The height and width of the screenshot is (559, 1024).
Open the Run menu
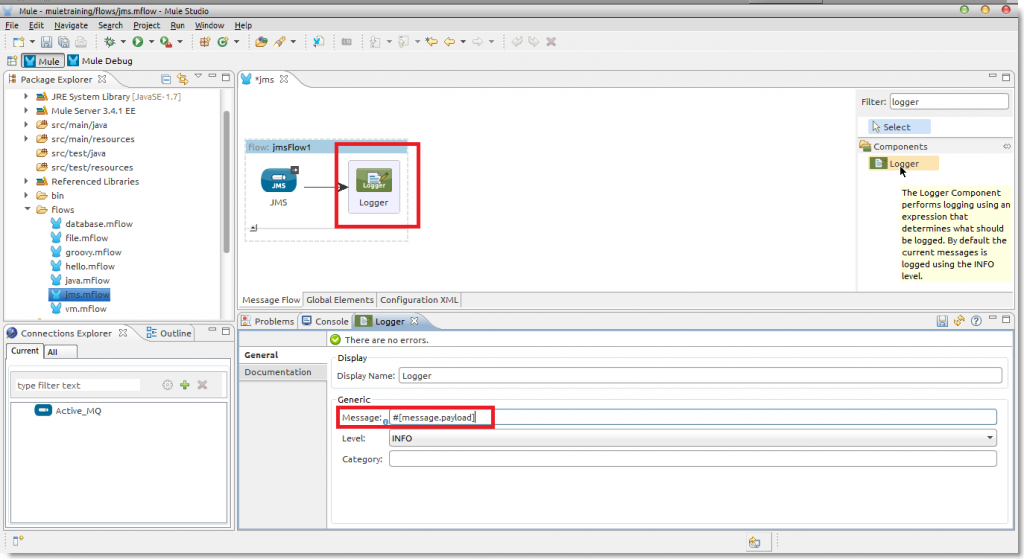[178, 25]
